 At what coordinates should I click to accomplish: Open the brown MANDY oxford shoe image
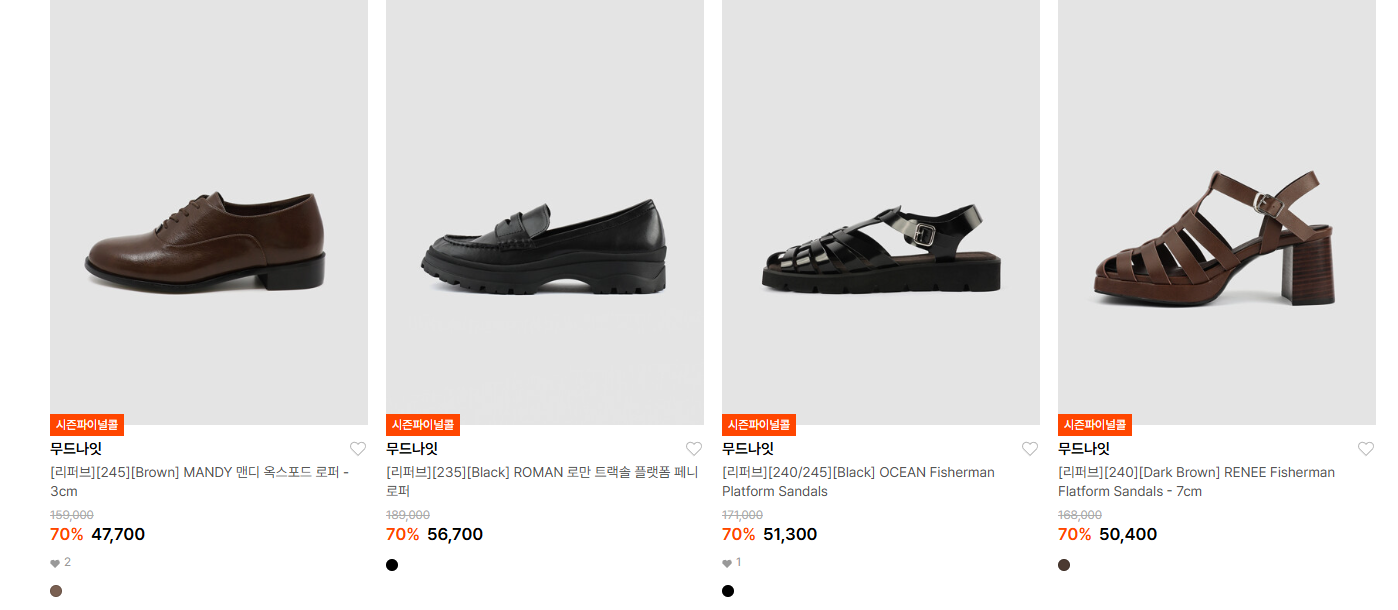[209, 212]
